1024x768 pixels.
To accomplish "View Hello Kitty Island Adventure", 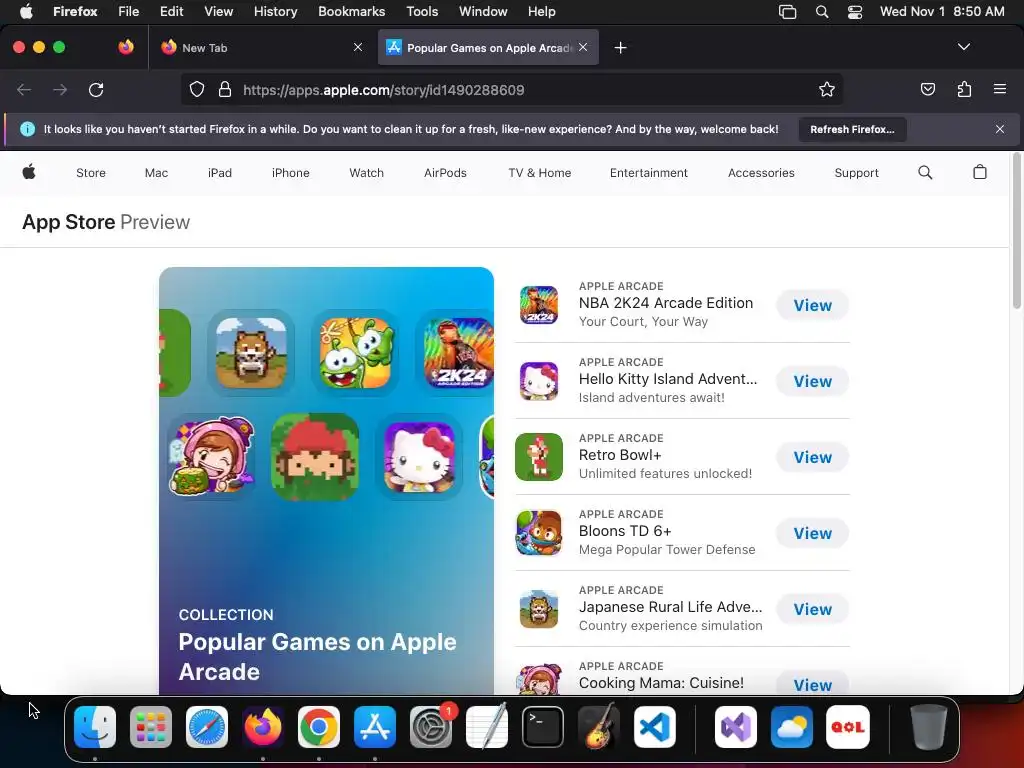I will click(x=812, y=381).
